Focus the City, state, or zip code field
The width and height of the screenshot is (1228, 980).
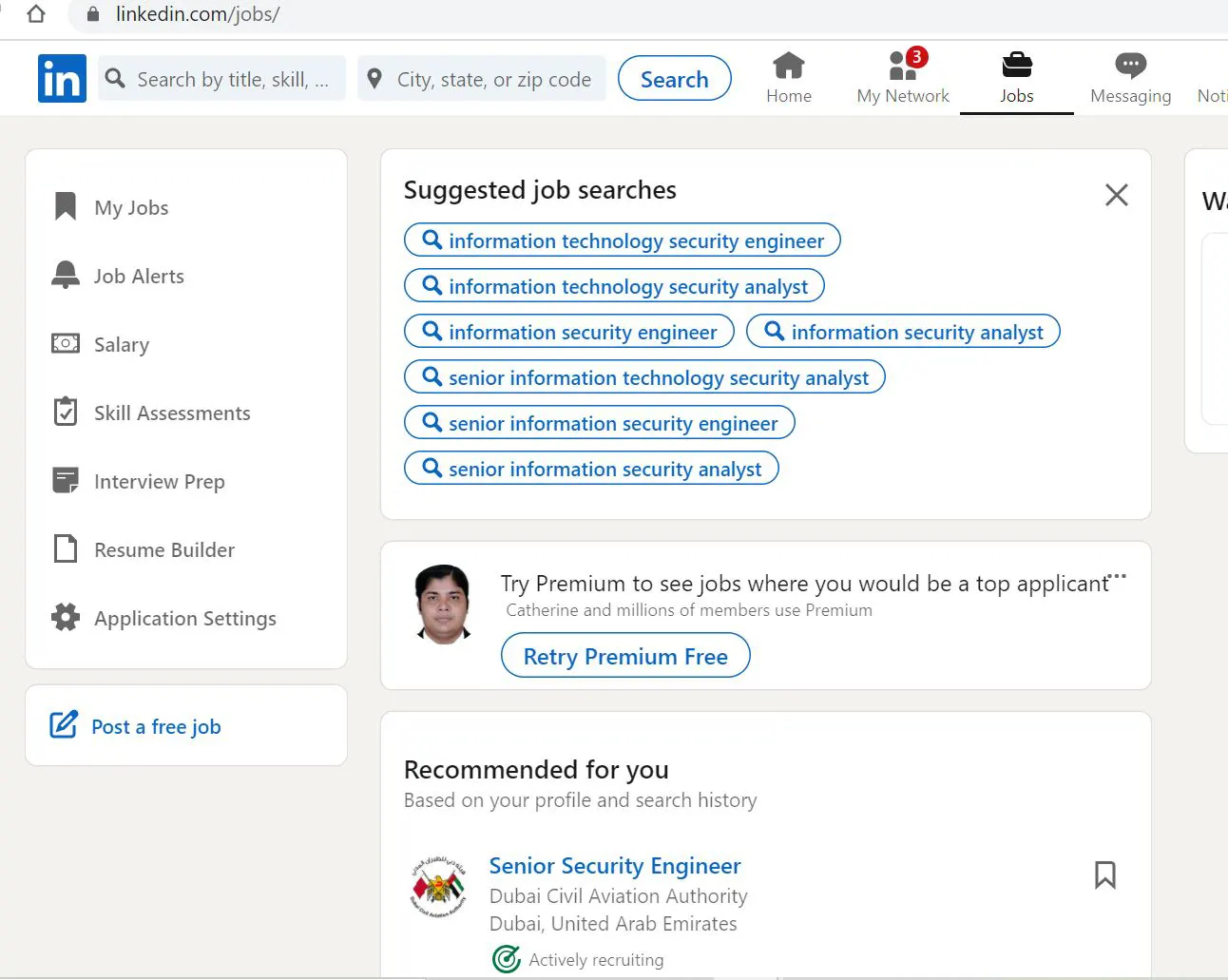[x=482, y=79]
